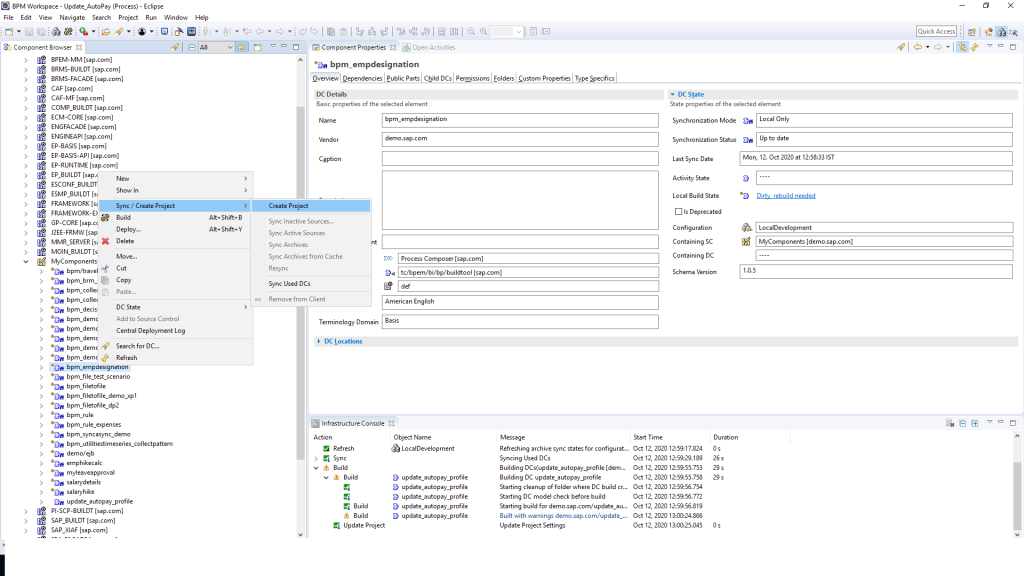The image size is (1024, 576).
Task: Click the Save icon in main toolbar
Action: click(x=29, y=31)
